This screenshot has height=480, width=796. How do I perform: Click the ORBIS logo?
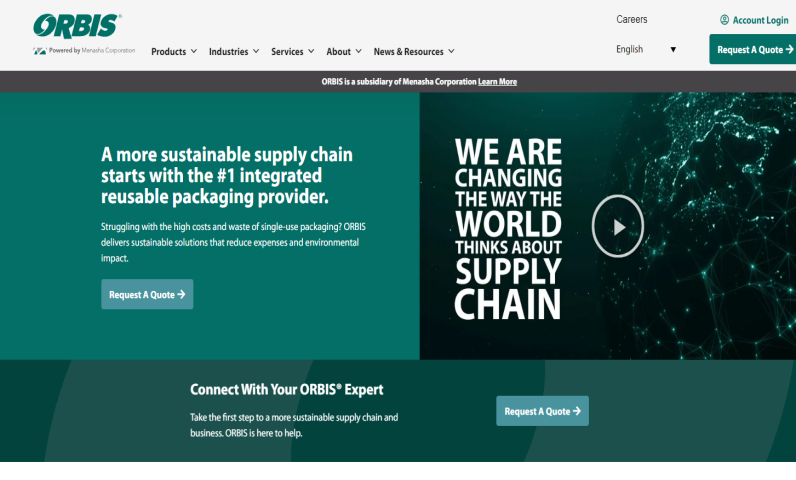pos(77,26)
